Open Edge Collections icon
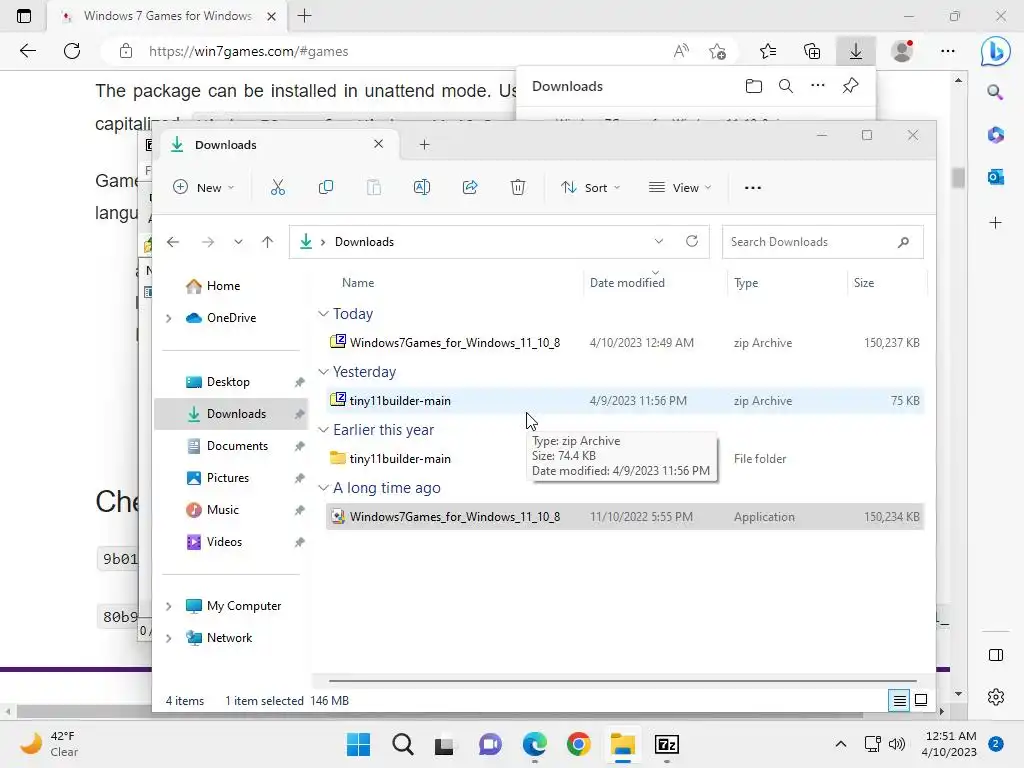Viewport: 1024px width, 768px height. (812, 51)
